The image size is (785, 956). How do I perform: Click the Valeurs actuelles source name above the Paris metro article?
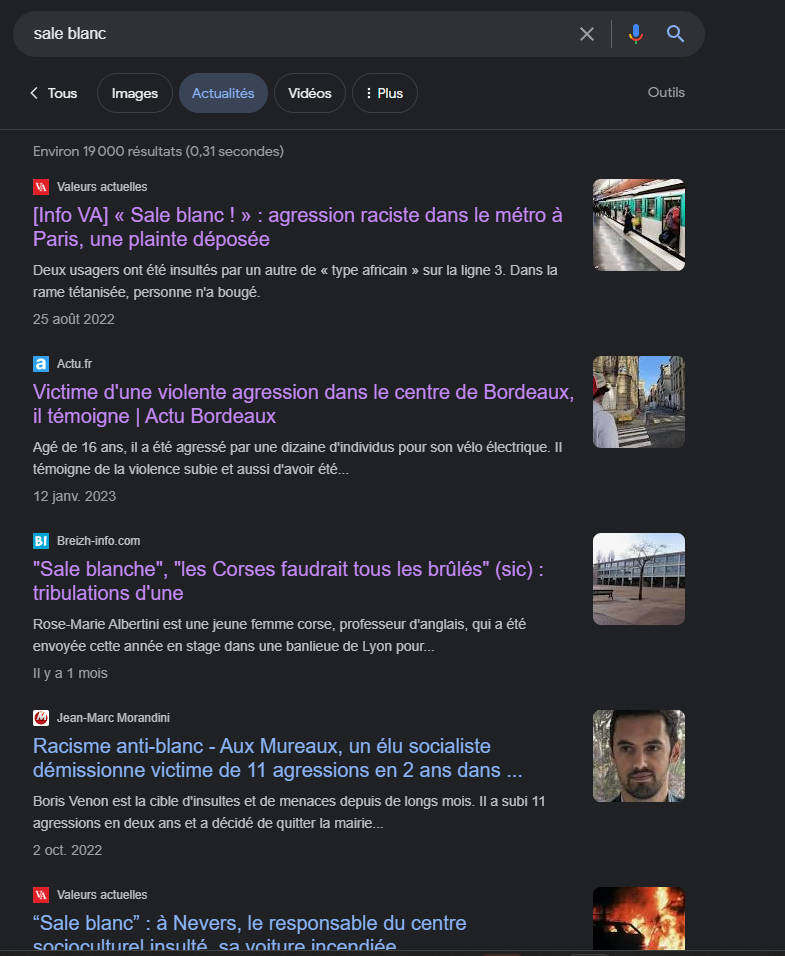pyautogui.click(x=102, y=187)
